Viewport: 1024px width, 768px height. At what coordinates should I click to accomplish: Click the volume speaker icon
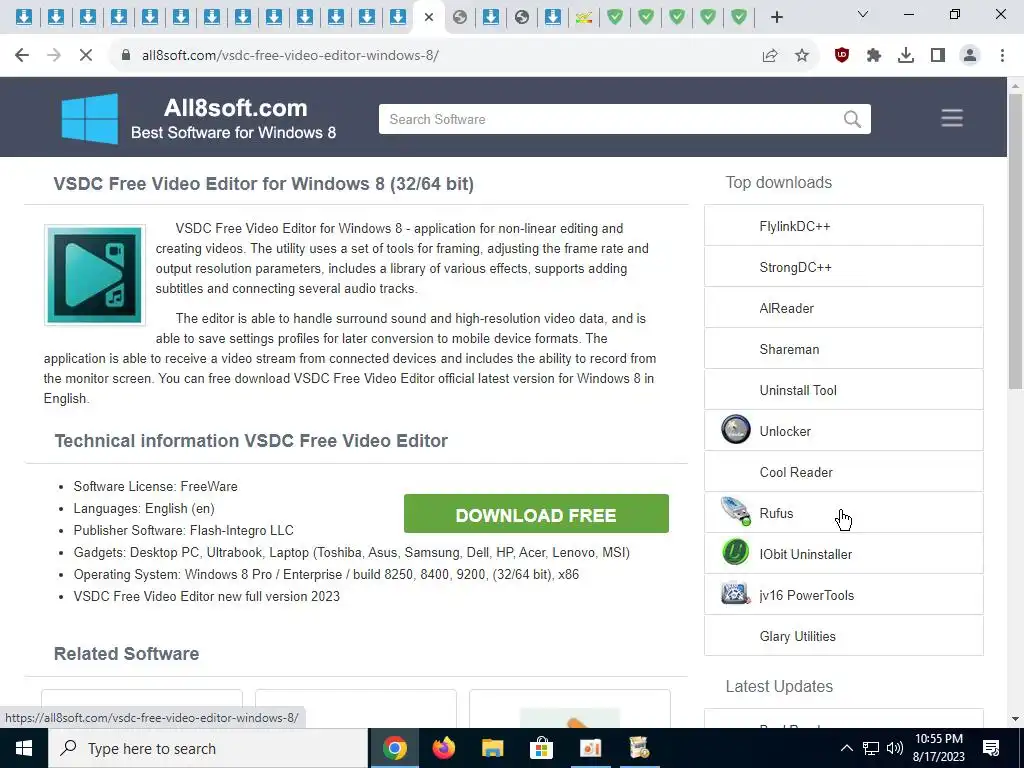click(x=895, y=748)
